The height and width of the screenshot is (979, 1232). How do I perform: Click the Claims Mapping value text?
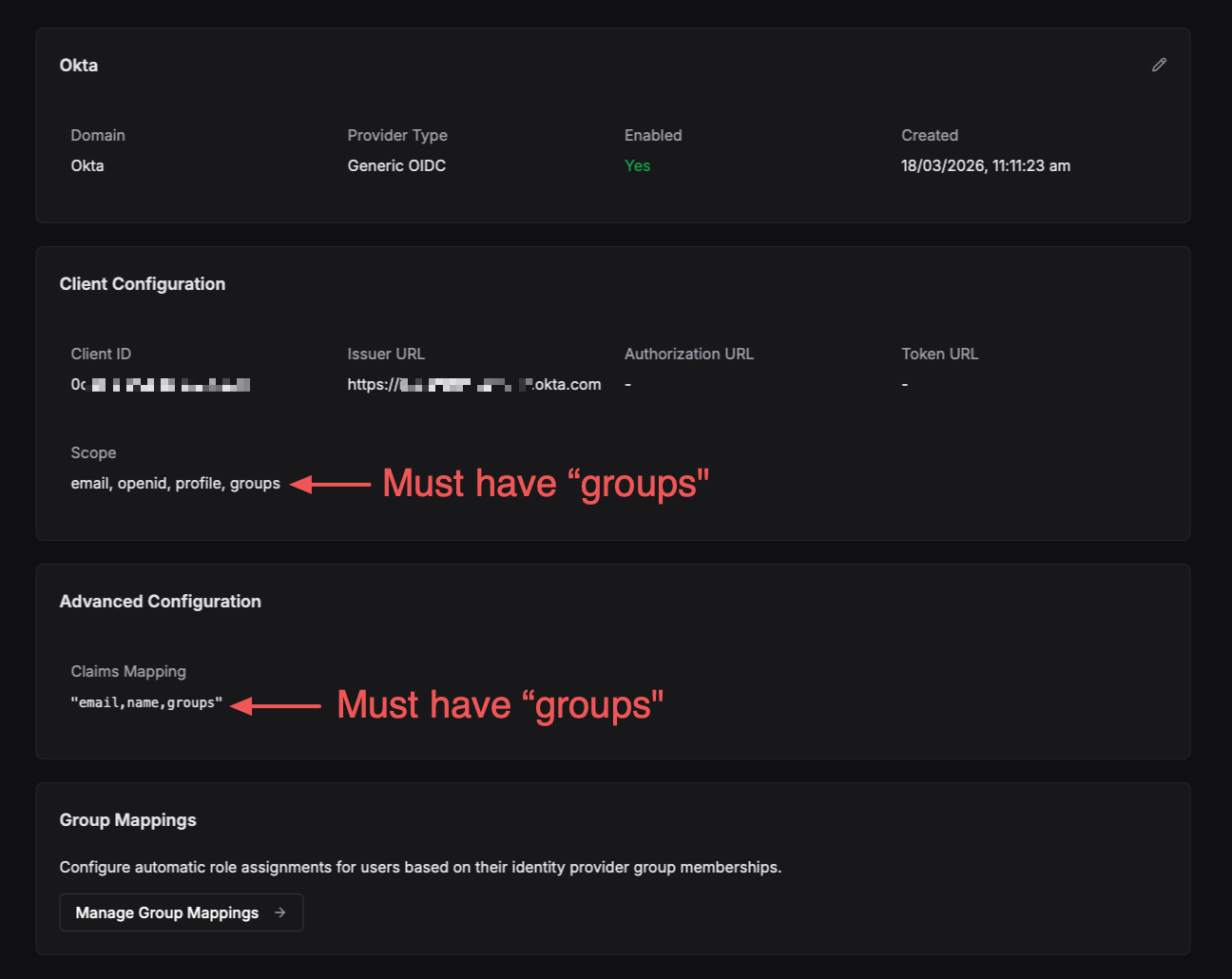146,704
